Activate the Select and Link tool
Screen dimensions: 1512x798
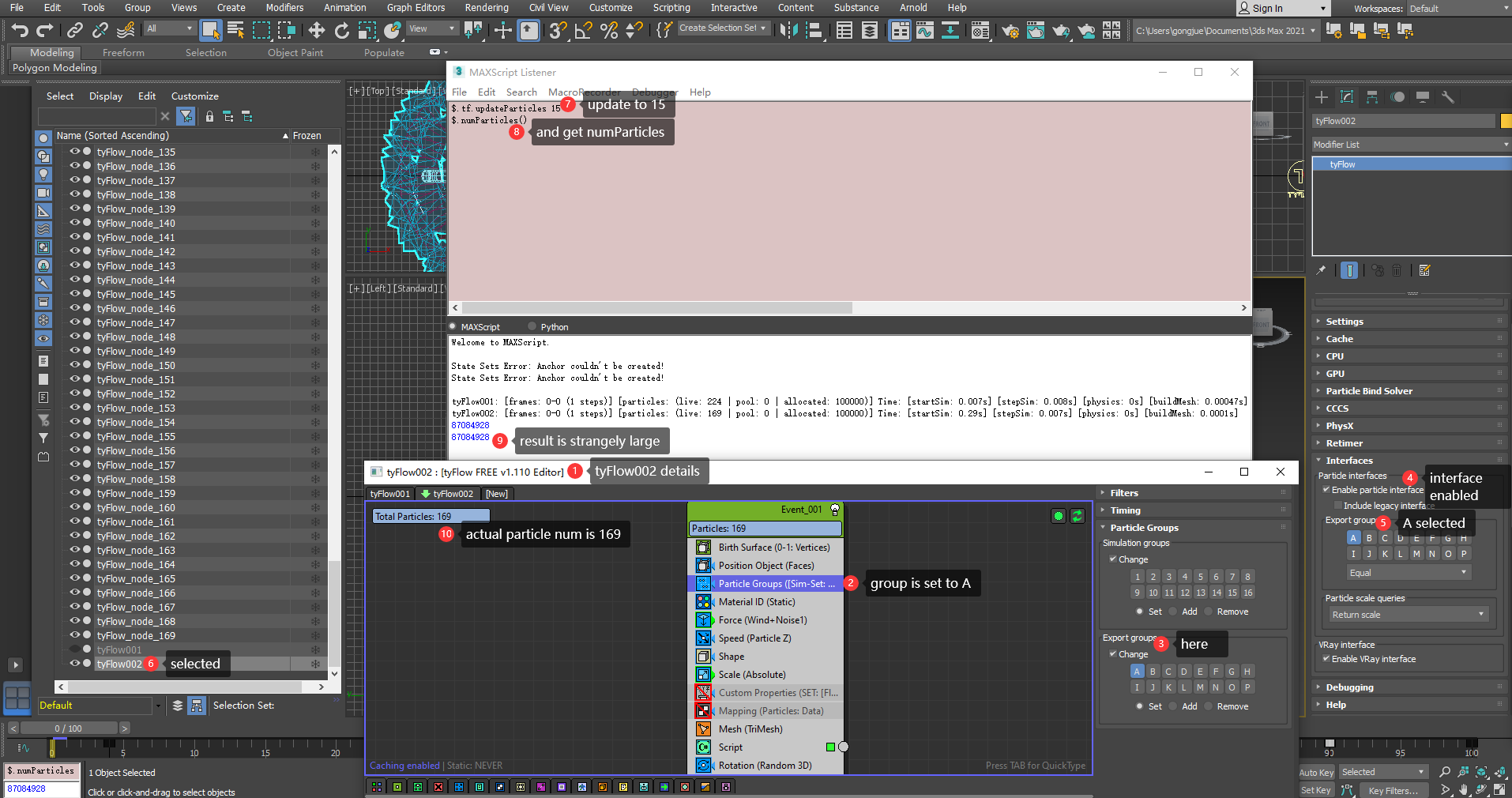tap(75, 30)
